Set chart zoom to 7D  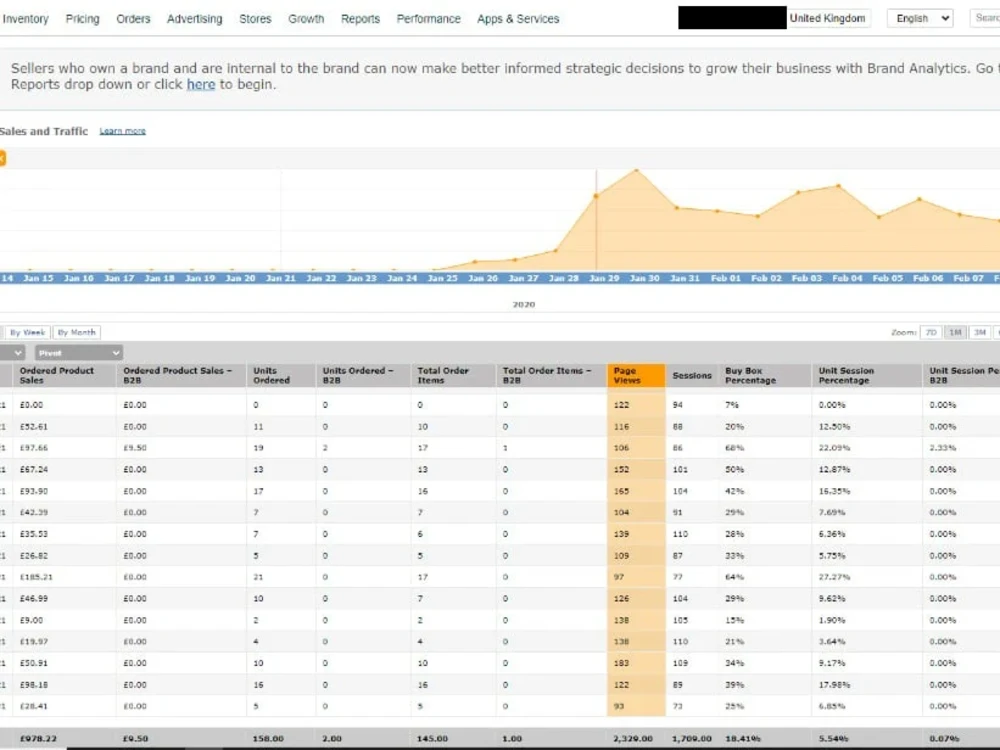pos(931,332)
